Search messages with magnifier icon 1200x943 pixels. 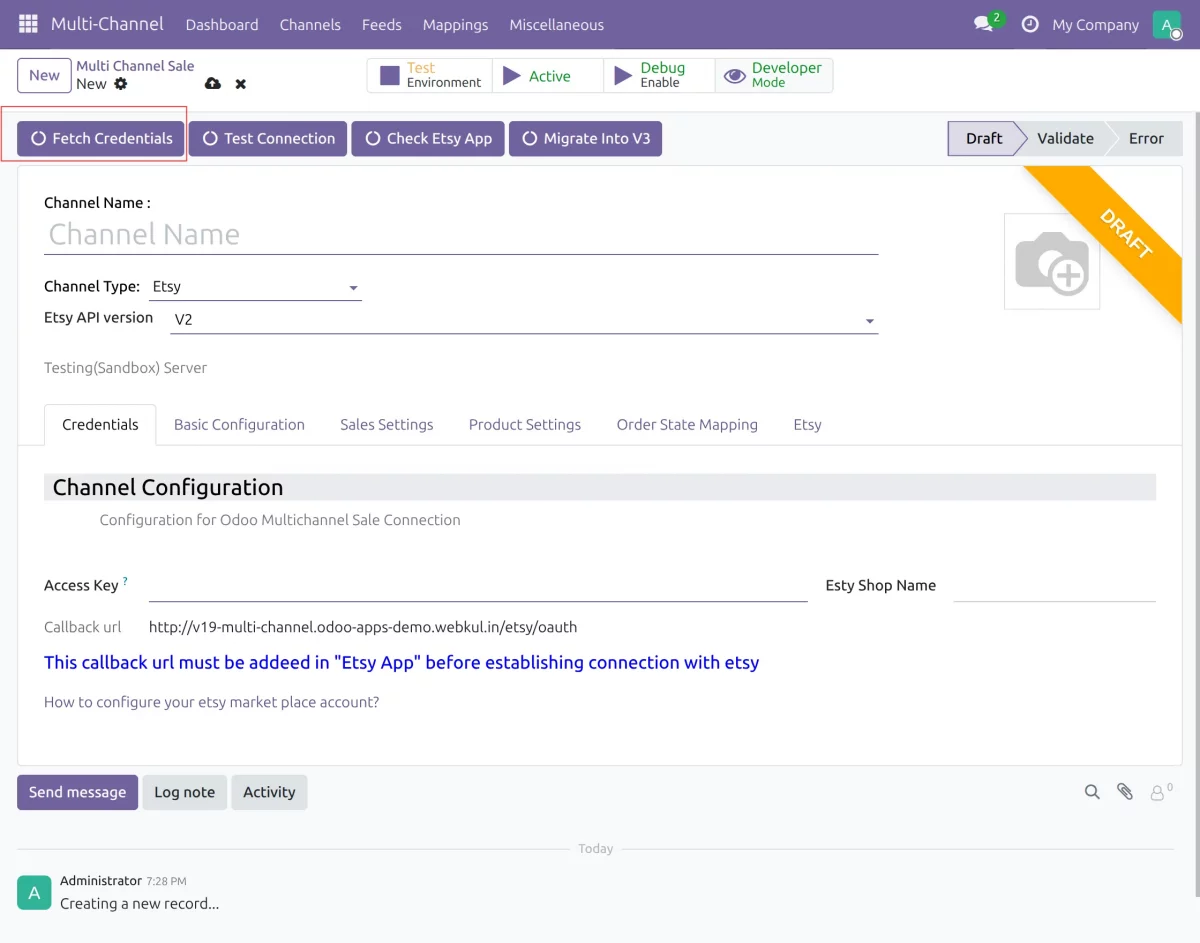coord(1092,792)
